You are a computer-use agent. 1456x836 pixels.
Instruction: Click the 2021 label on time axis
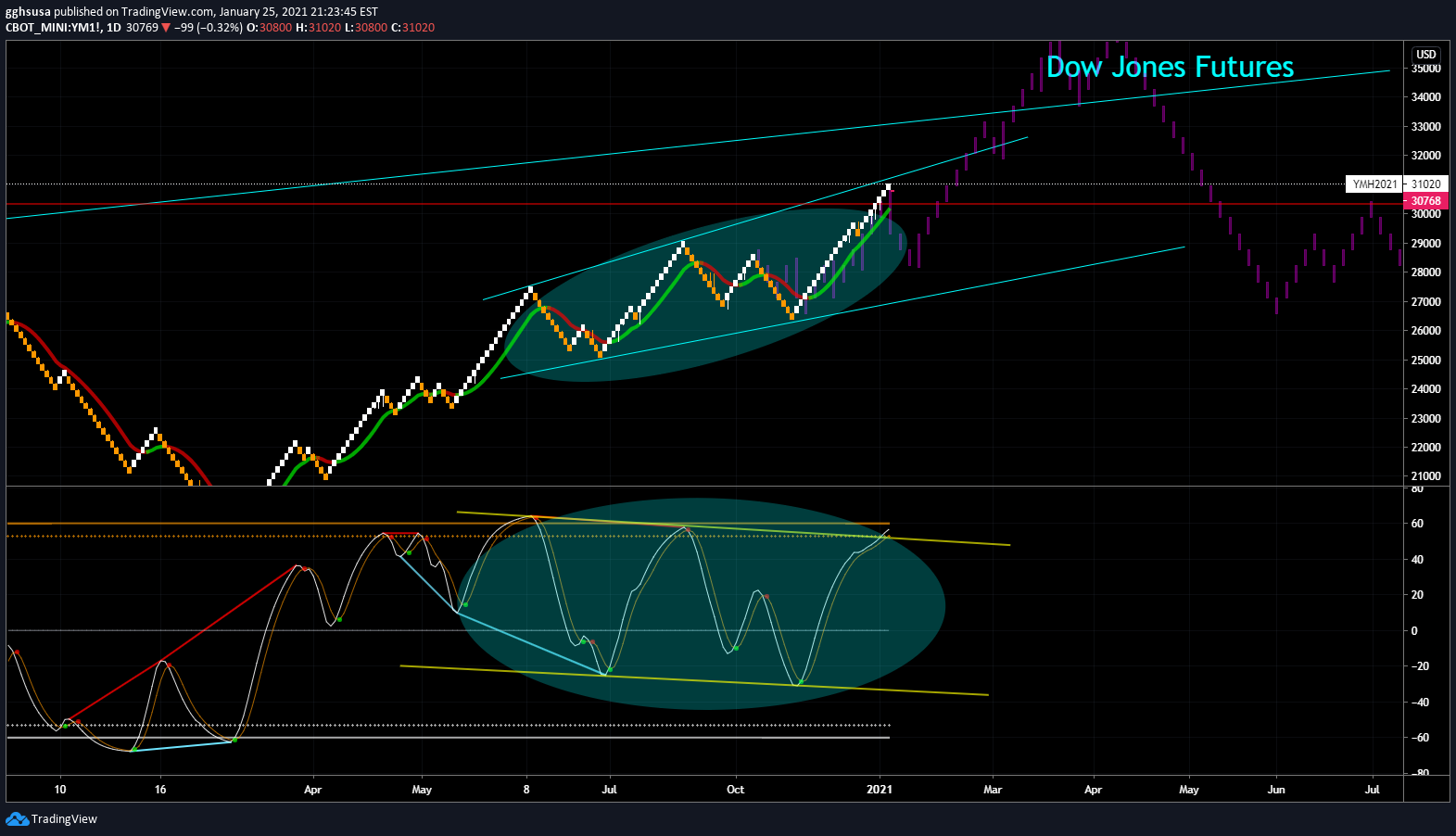click(x=880, y=790)
